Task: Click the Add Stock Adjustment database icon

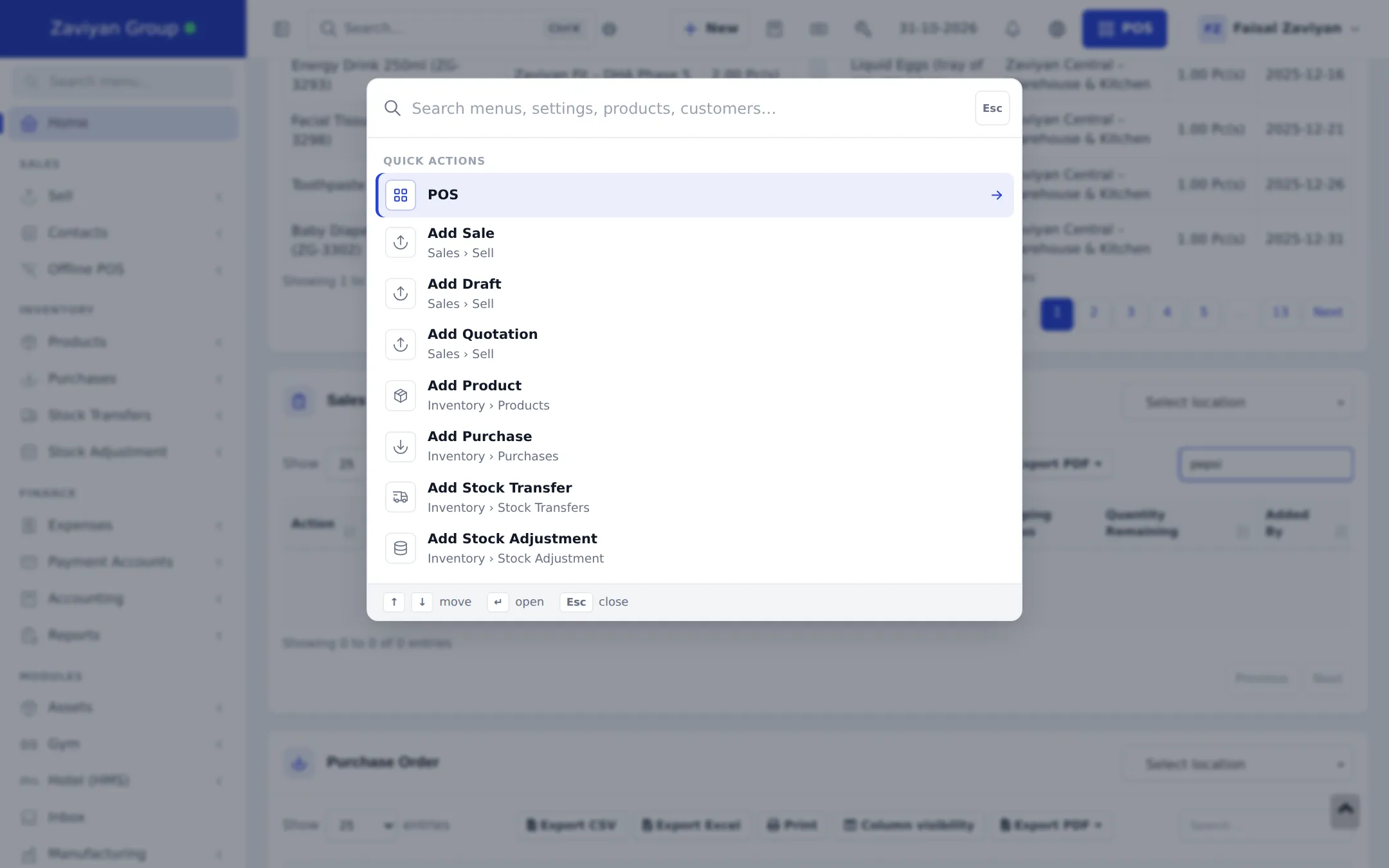Action: pos(401,548)
